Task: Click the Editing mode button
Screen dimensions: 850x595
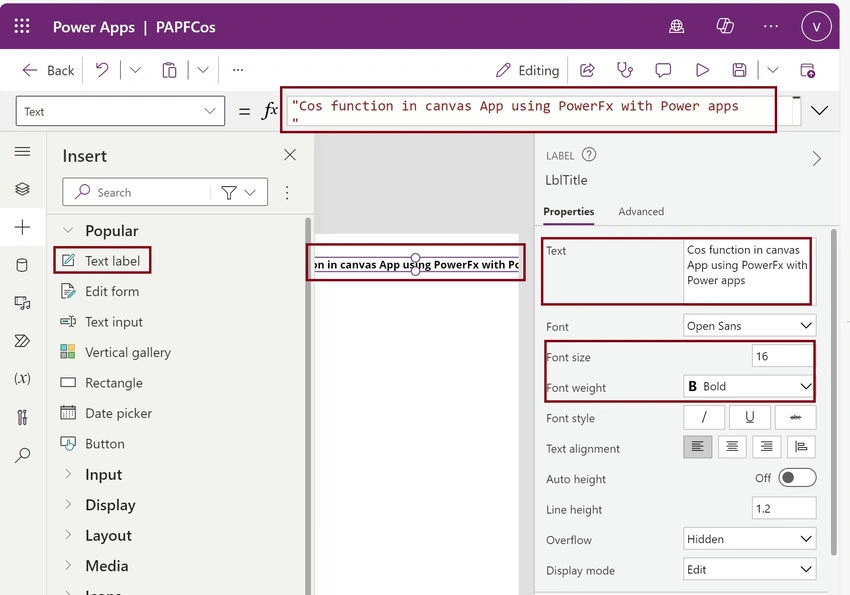Action: pos(527,70)
